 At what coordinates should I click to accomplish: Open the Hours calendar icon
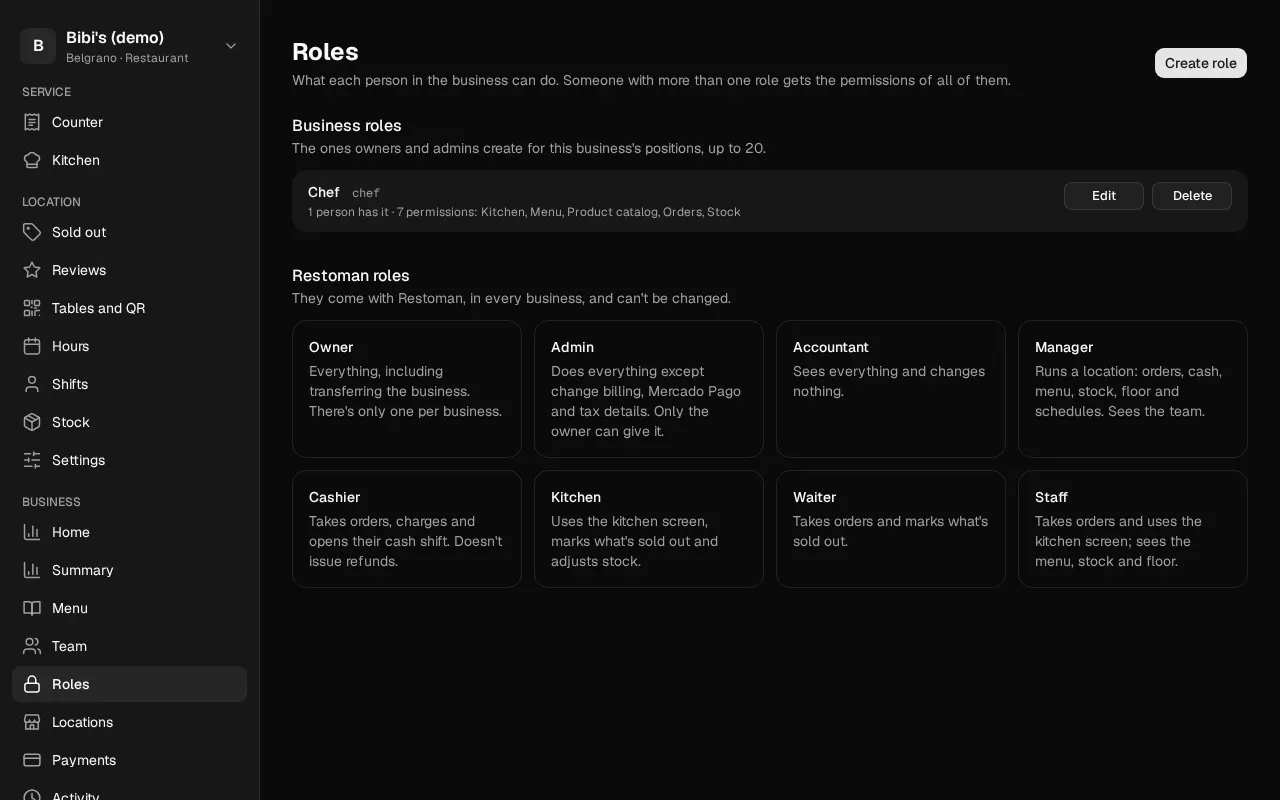tap(32, 346)
